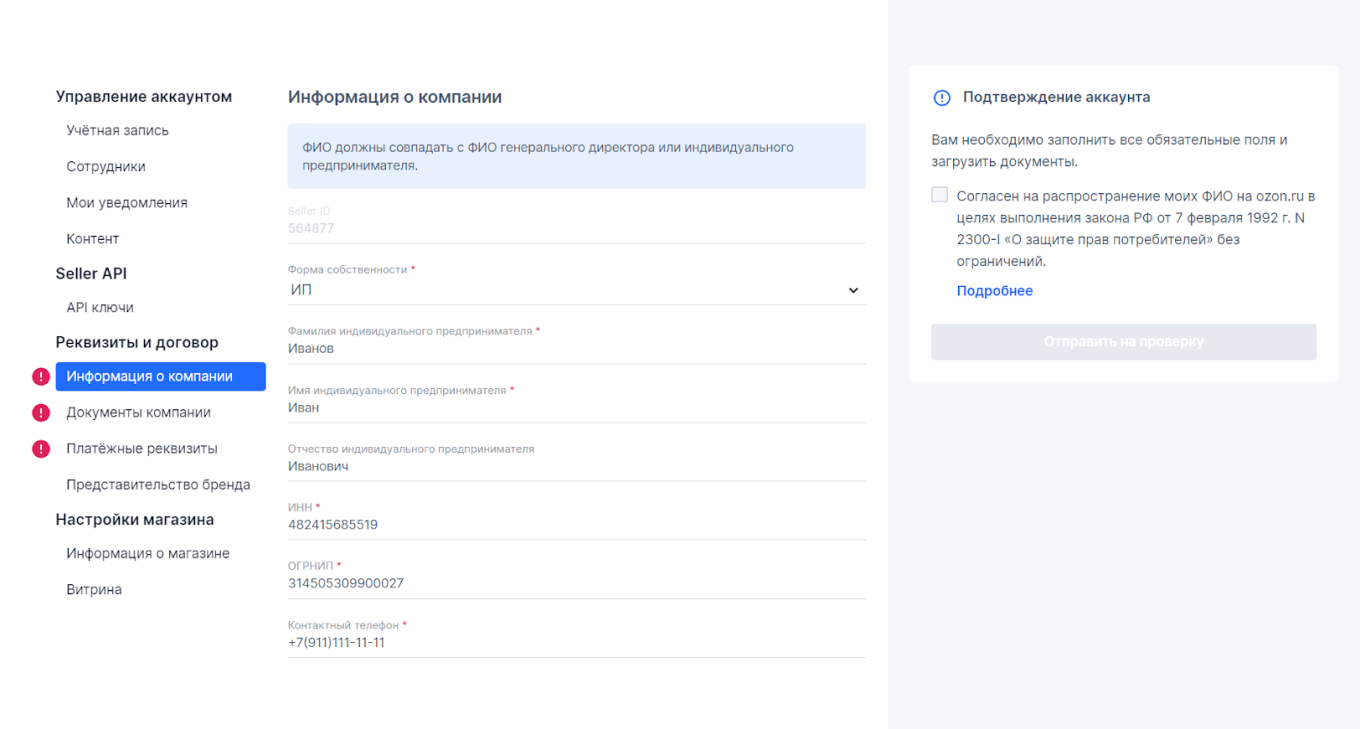This screenshot has width=1360, height=729.
Task: Click the alert icon next to Документы компании
Action: 41,413
